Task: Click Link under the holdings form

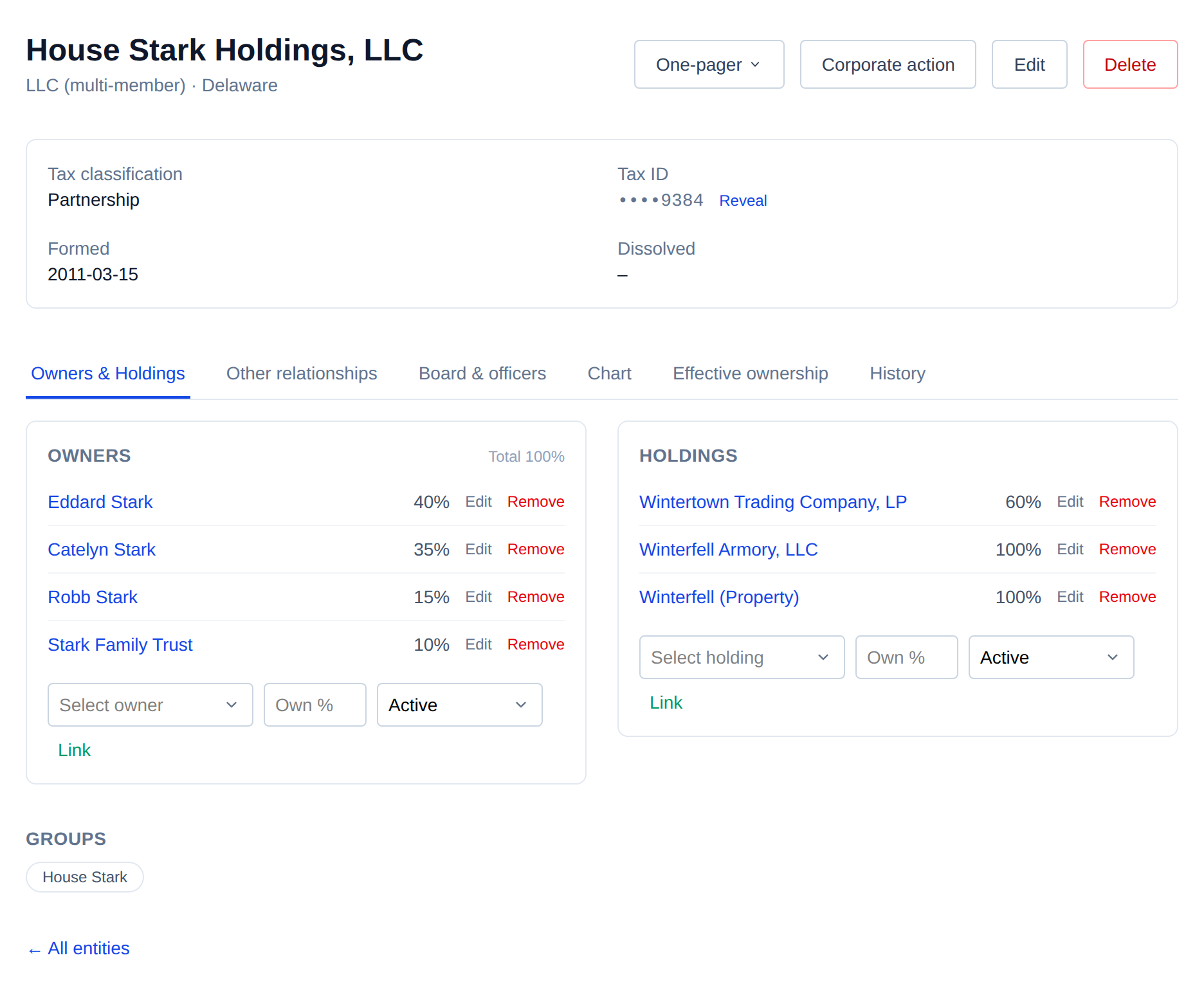Action: 666,702
